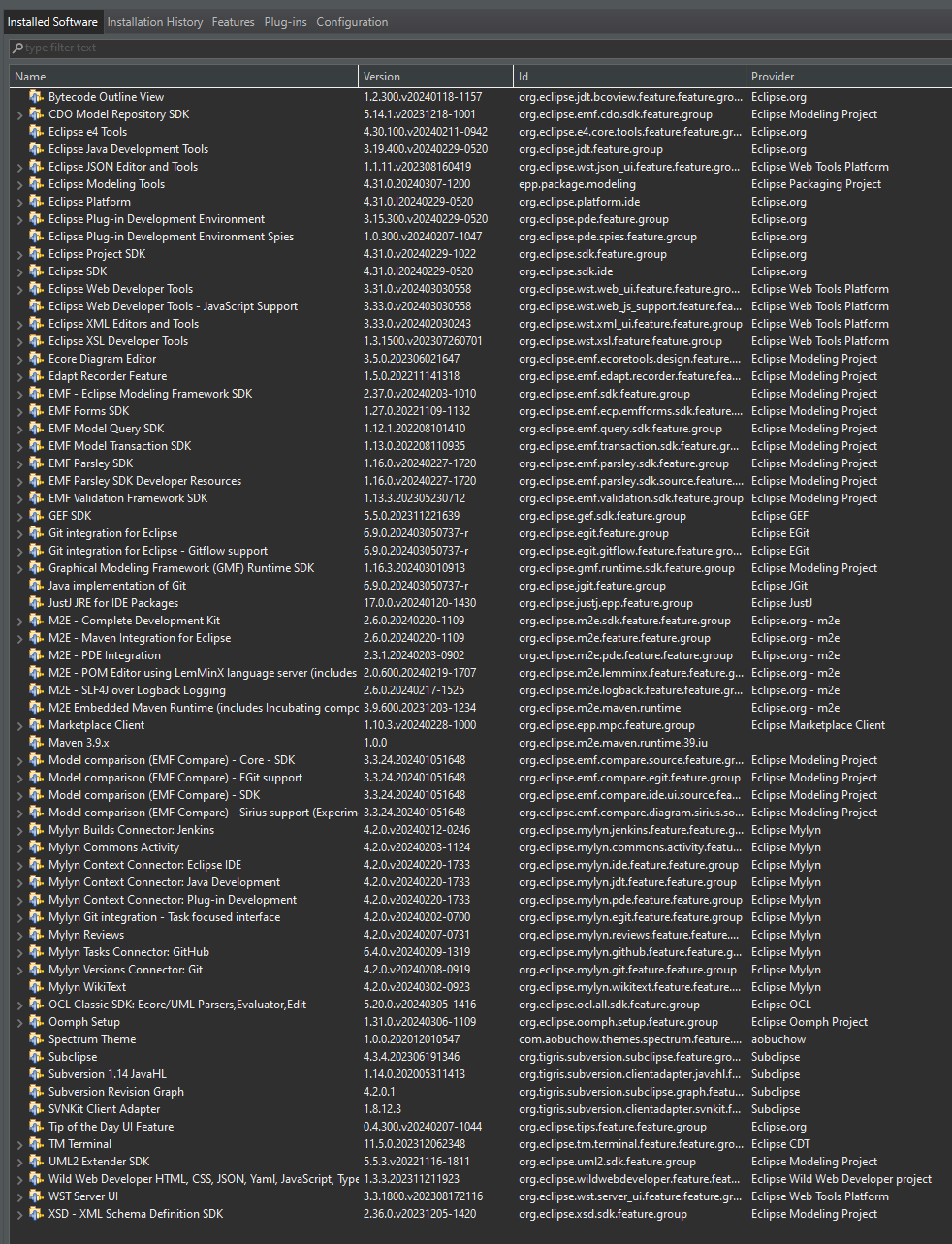Viewport: 952px width, 1244px height.
Task: Sort the list by the Id column
Action: pyautogui.click(x=629, y=76)
